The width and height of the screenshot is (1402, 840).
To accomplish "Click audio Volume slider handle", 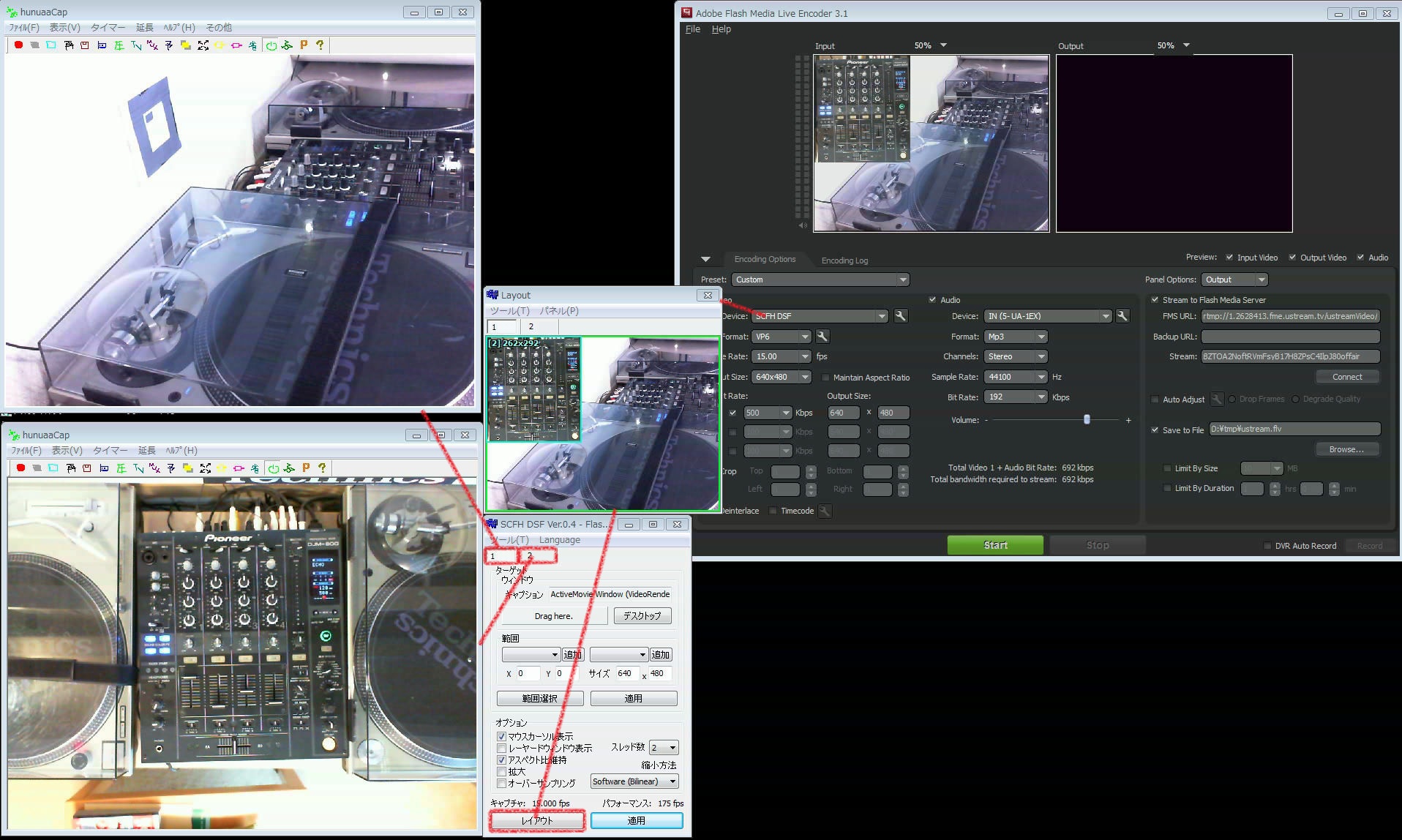I will (x=1087, y=419).
